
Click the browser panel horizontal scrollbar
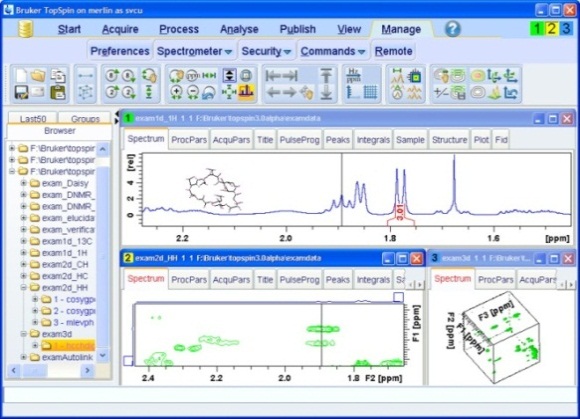click(51, 370)
